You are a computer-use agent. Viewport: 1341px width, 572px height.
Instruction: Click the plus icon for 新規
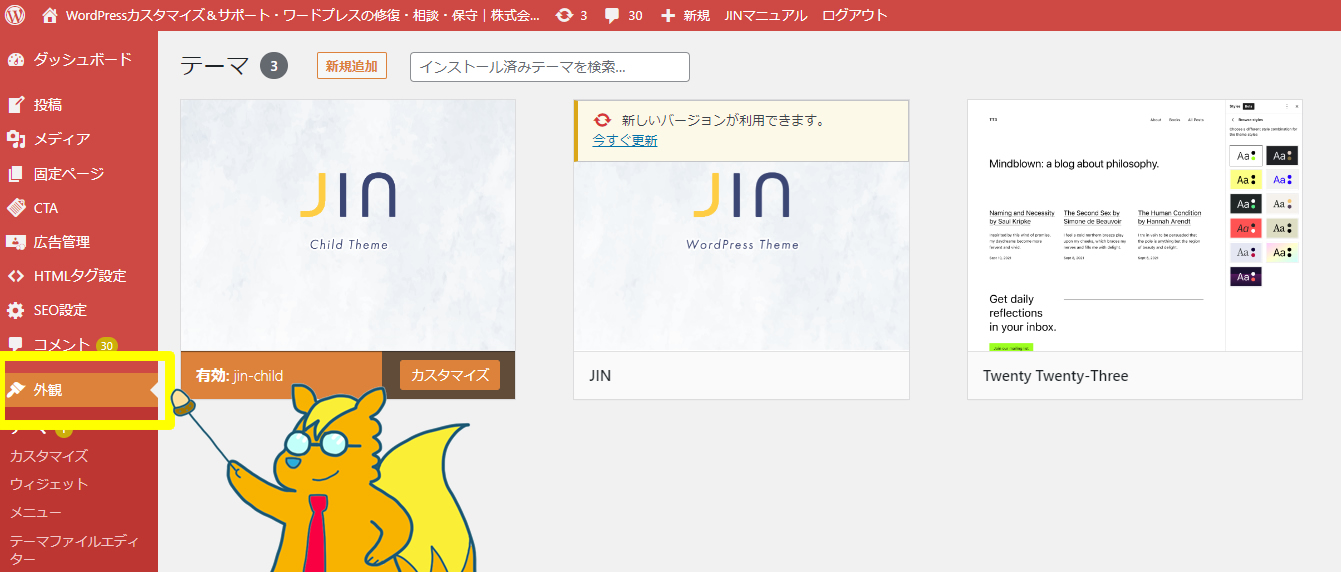[668, 16]
